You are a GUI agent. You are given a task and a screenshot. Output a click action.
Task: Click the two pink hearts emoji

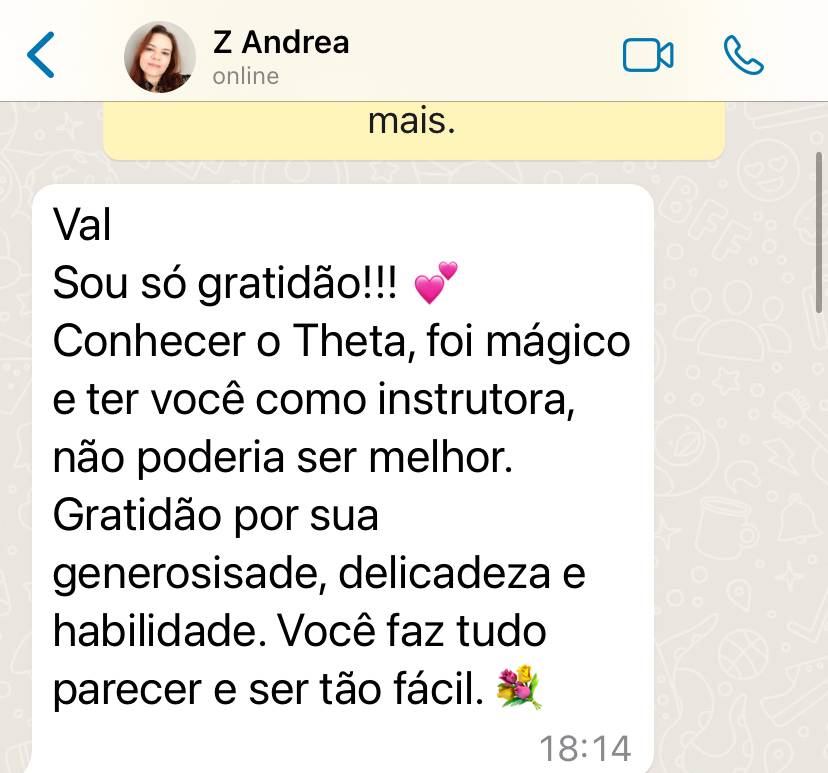pos(436,282)
